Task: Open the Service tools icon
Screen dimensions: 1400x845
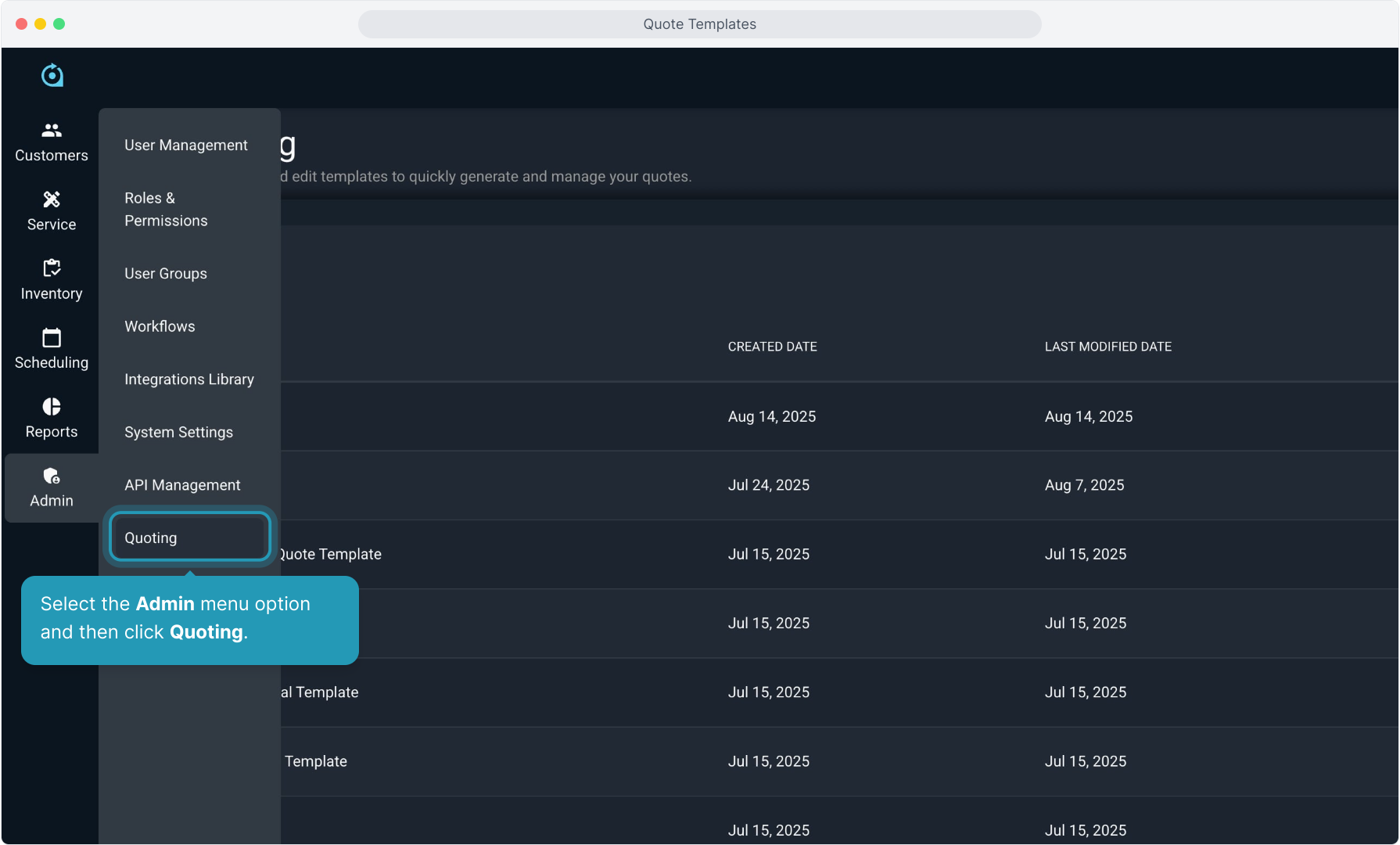Action: click(52, 200)
